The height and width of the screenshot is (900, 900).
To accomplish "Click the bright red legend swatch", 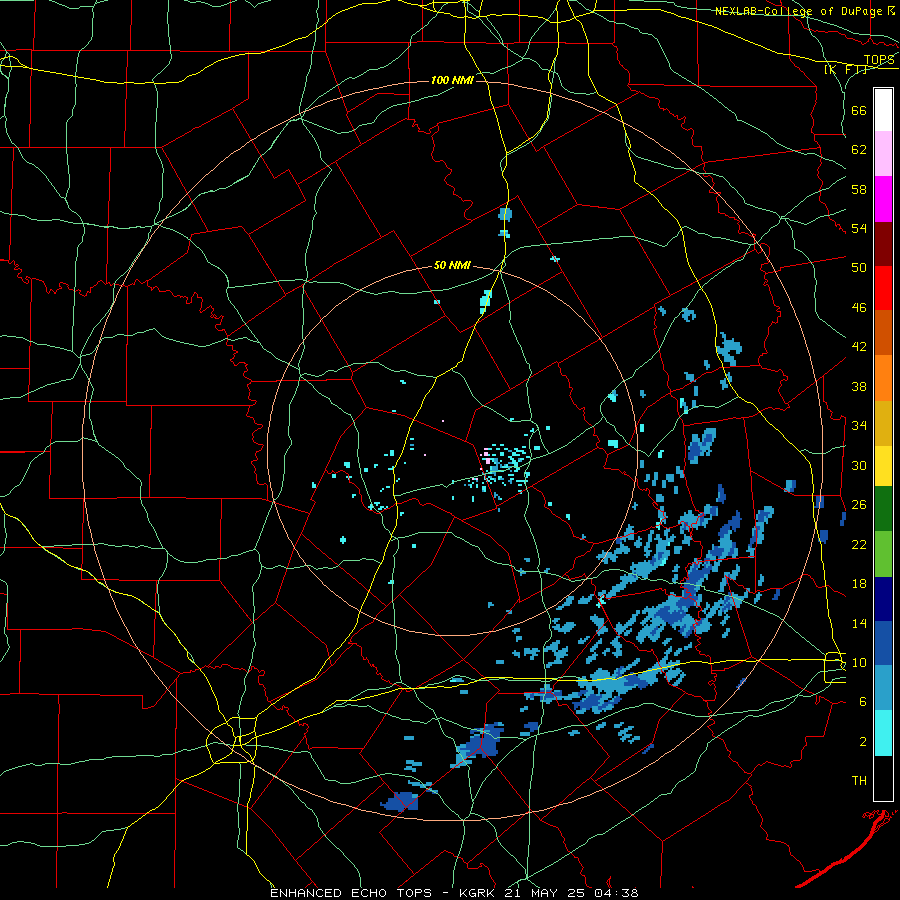I will (x=883, y=288).
